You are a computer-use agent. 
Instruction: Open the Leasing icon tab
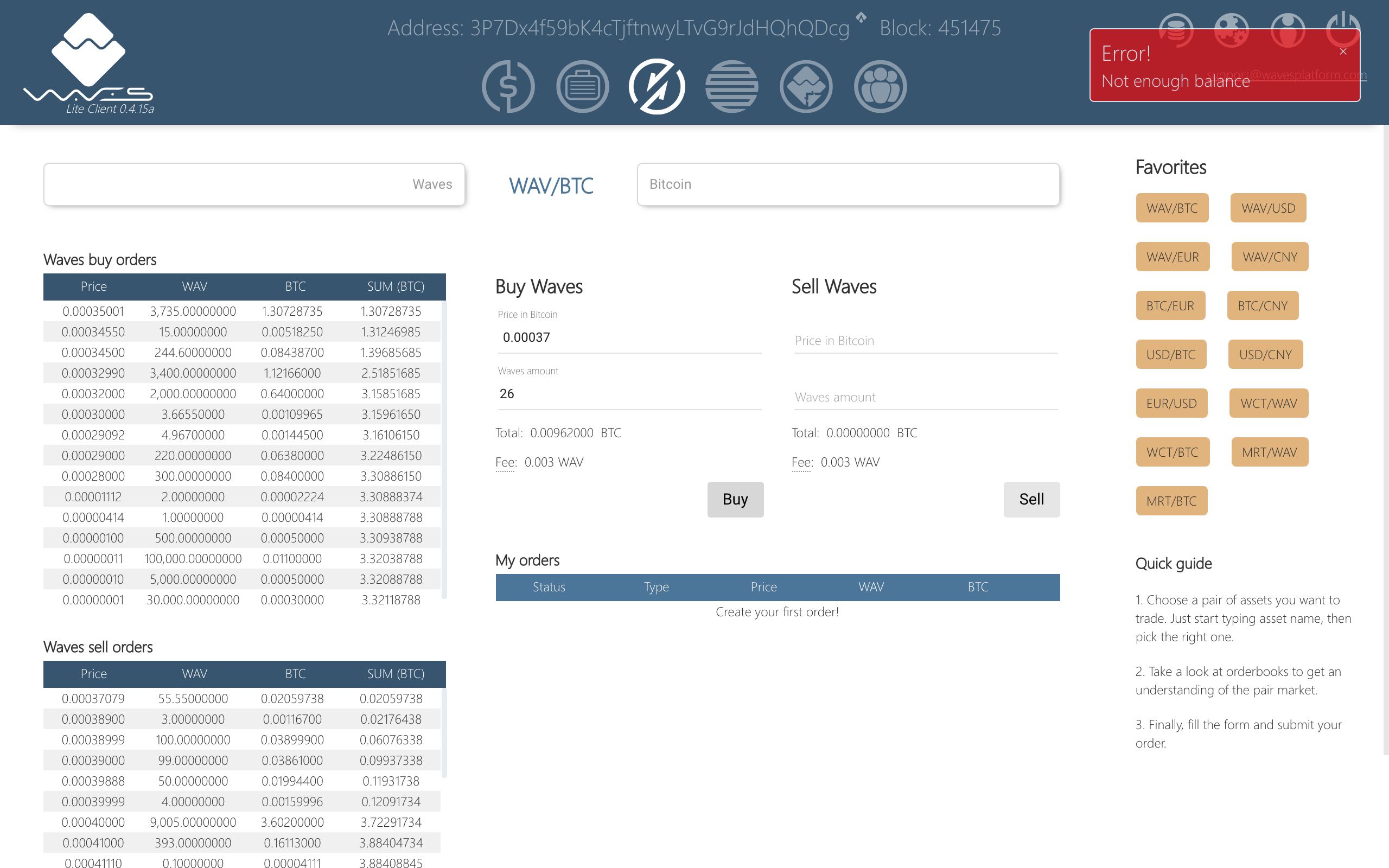point(806,87)
